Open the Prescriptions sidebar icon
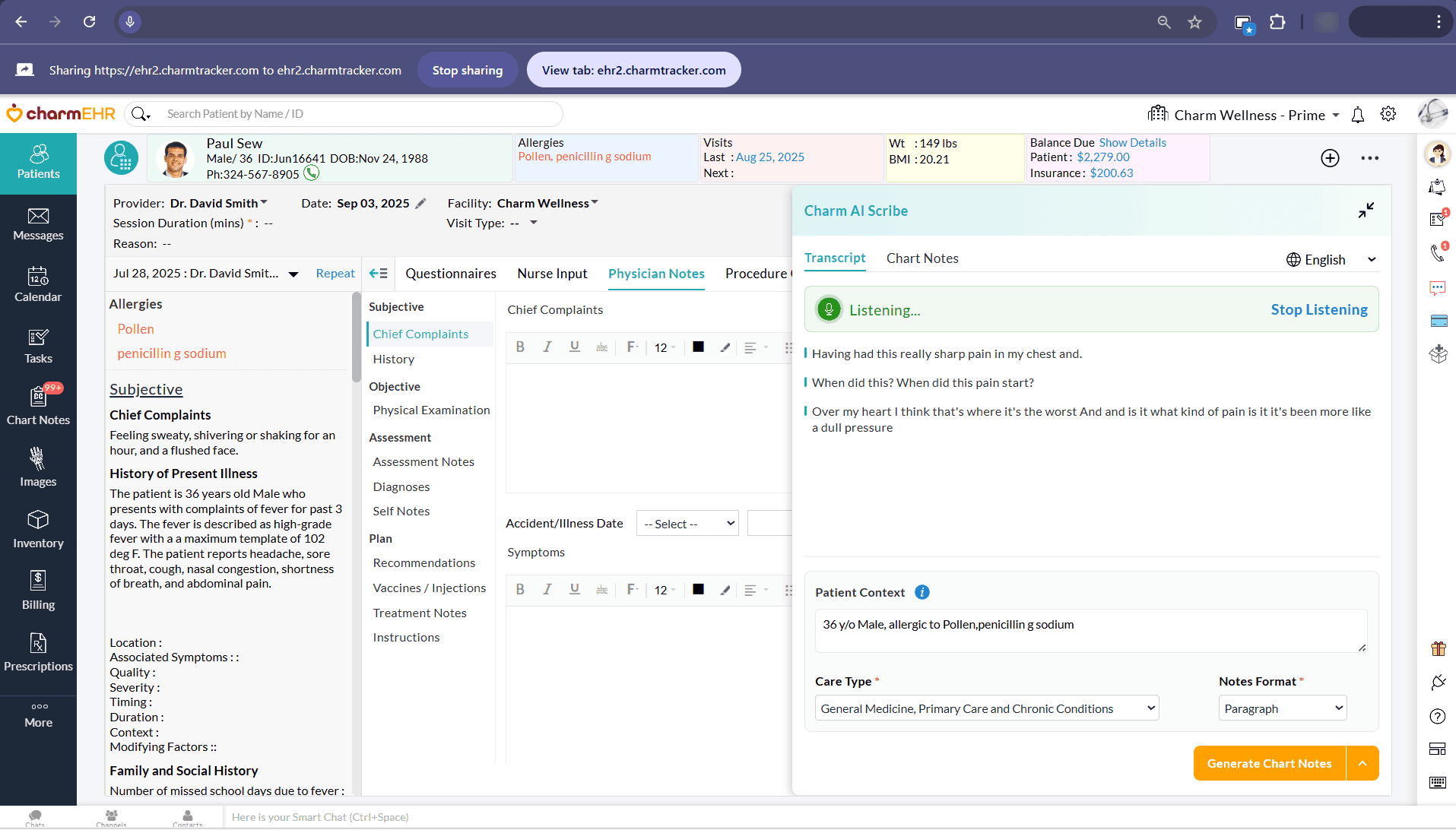 click(x=38, y=645)
